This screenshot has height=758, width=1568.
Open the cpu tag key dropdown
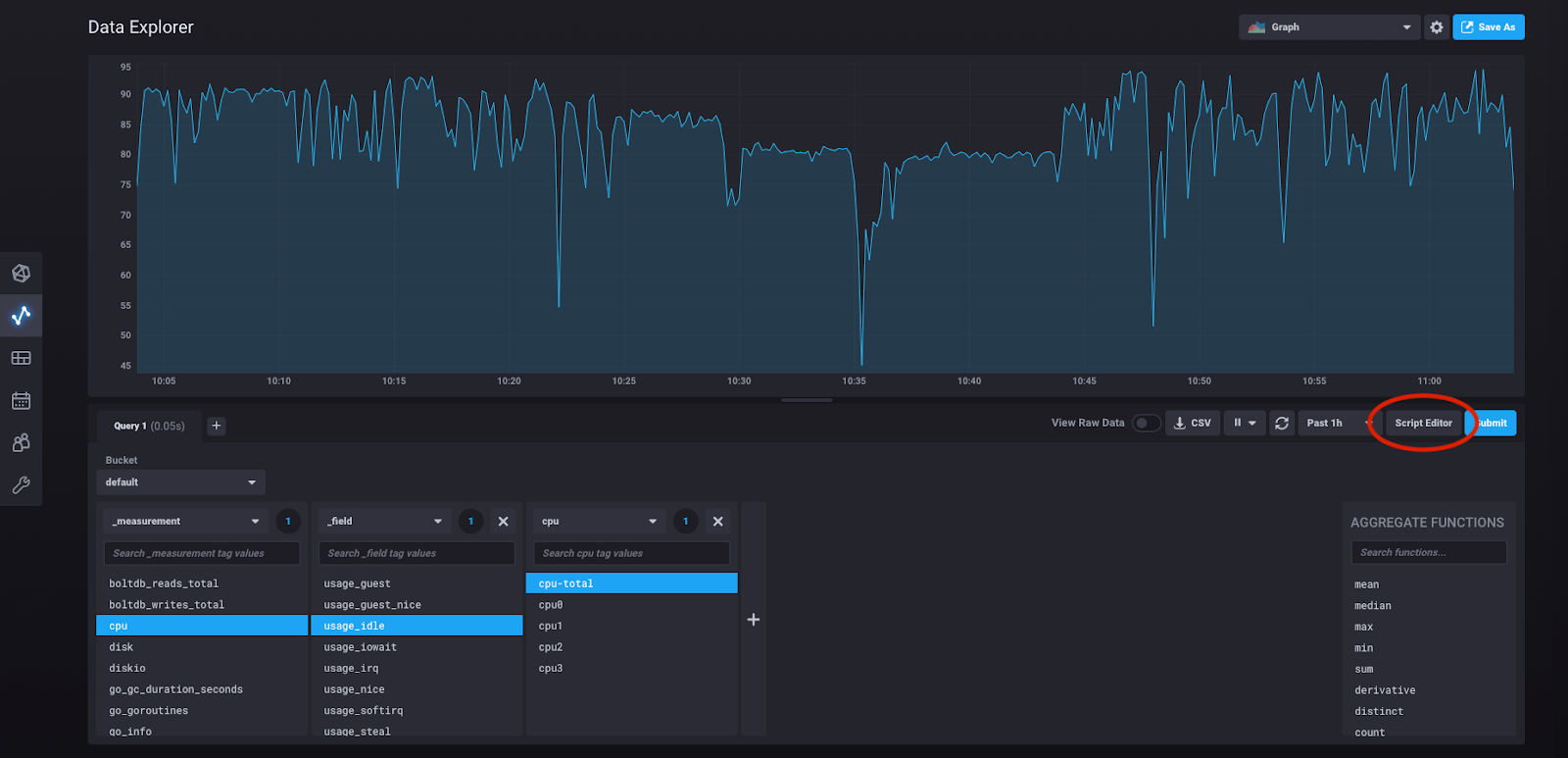pyautogui.click(x=600, y=522)
